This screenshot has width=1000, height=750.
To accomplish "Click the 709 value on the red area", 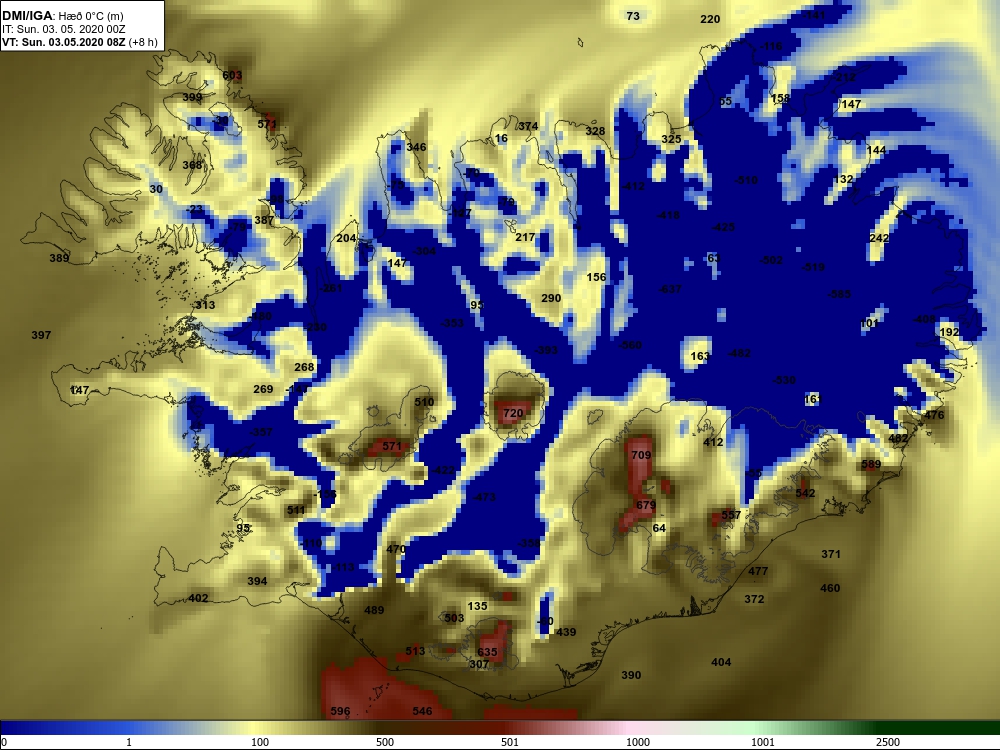I will [641, 455].
